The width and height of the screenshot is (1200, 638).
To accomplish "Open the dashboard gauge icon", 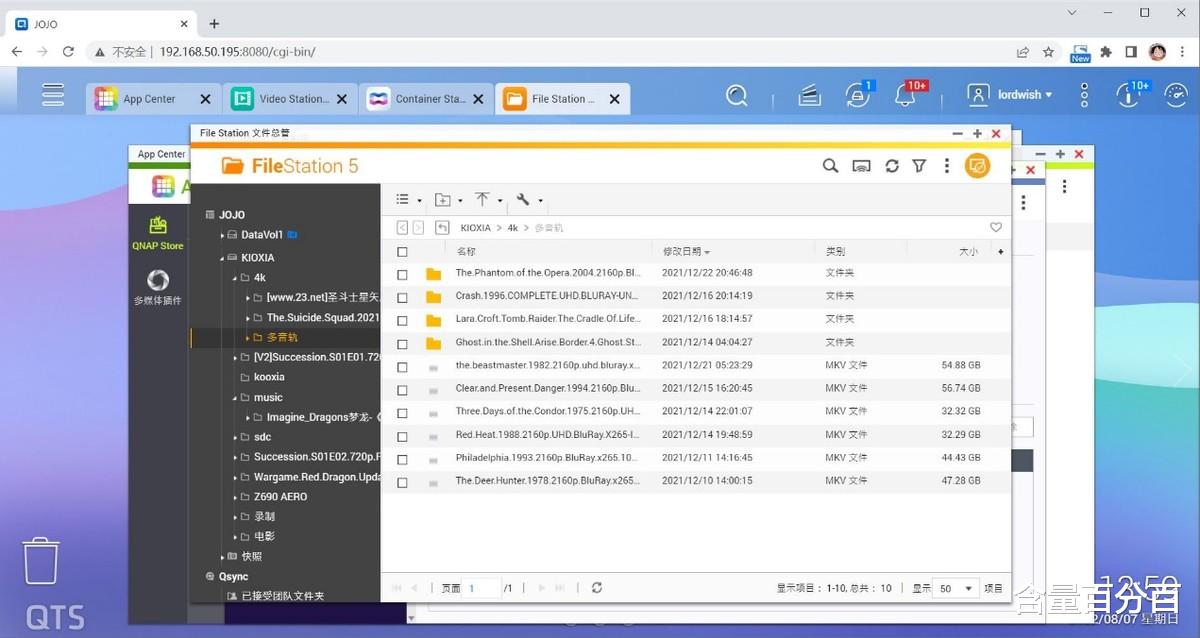I will click(x=1176, y=95).
